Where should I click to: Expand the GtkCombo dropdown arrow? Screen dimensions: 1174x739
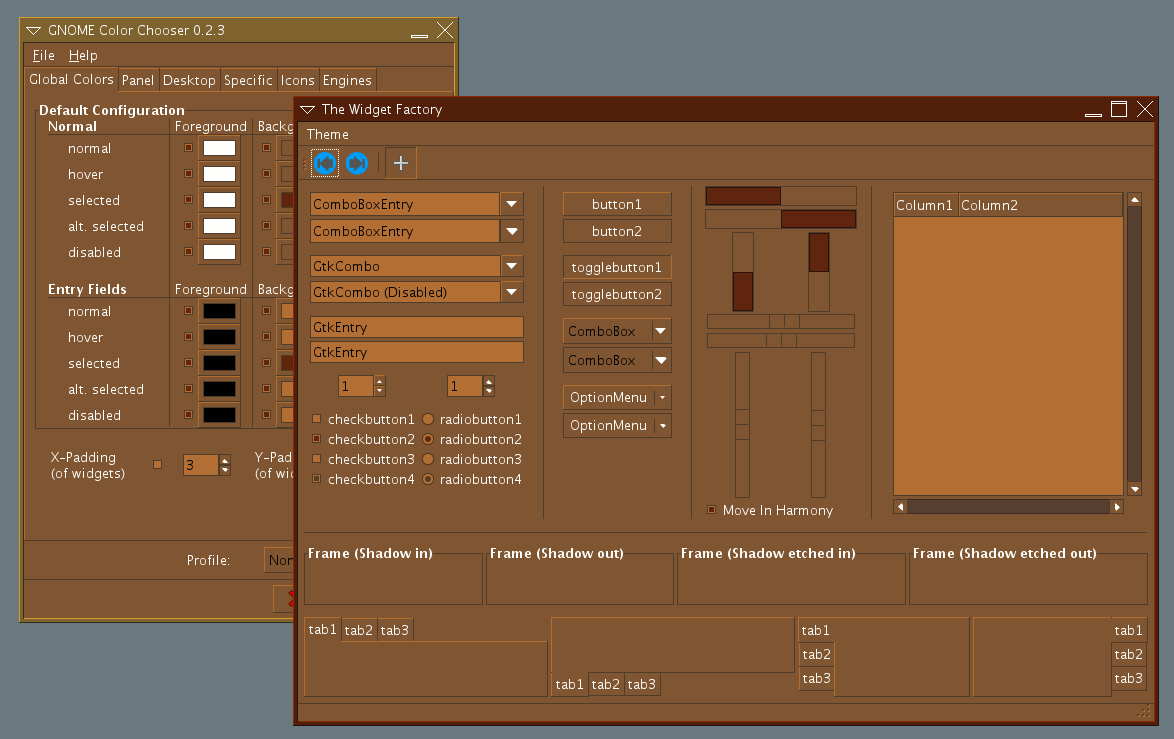511,265
